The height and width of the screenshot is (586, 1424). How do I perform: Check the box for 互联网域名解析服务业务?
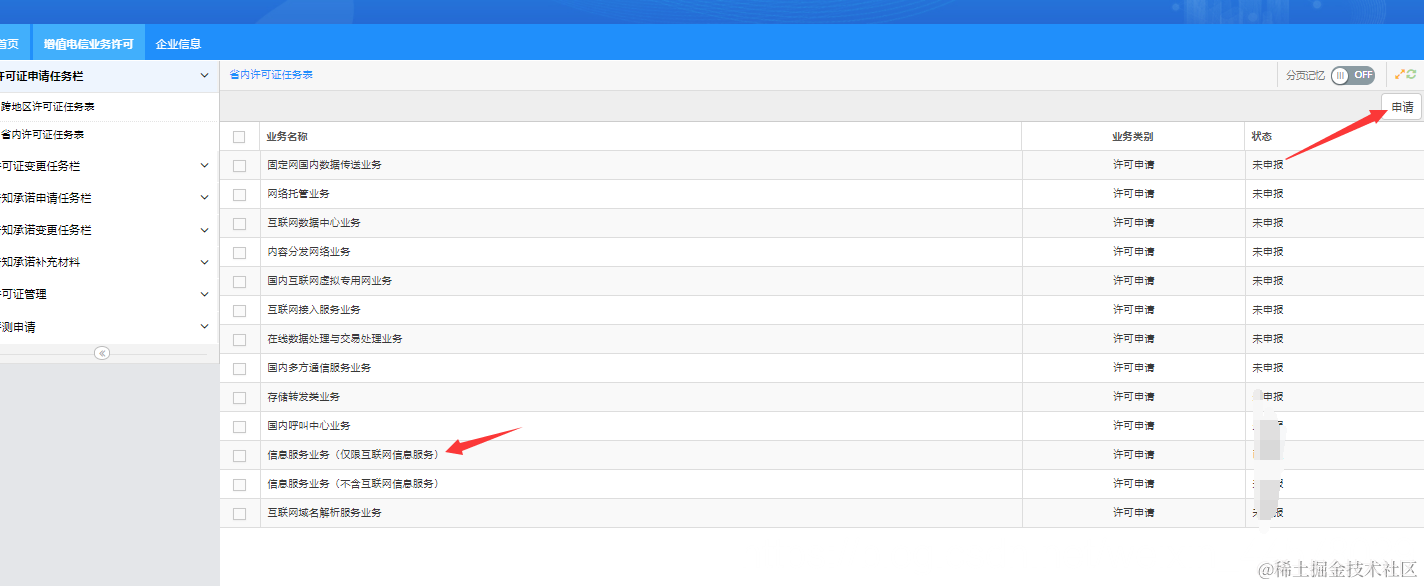[239, 513]
